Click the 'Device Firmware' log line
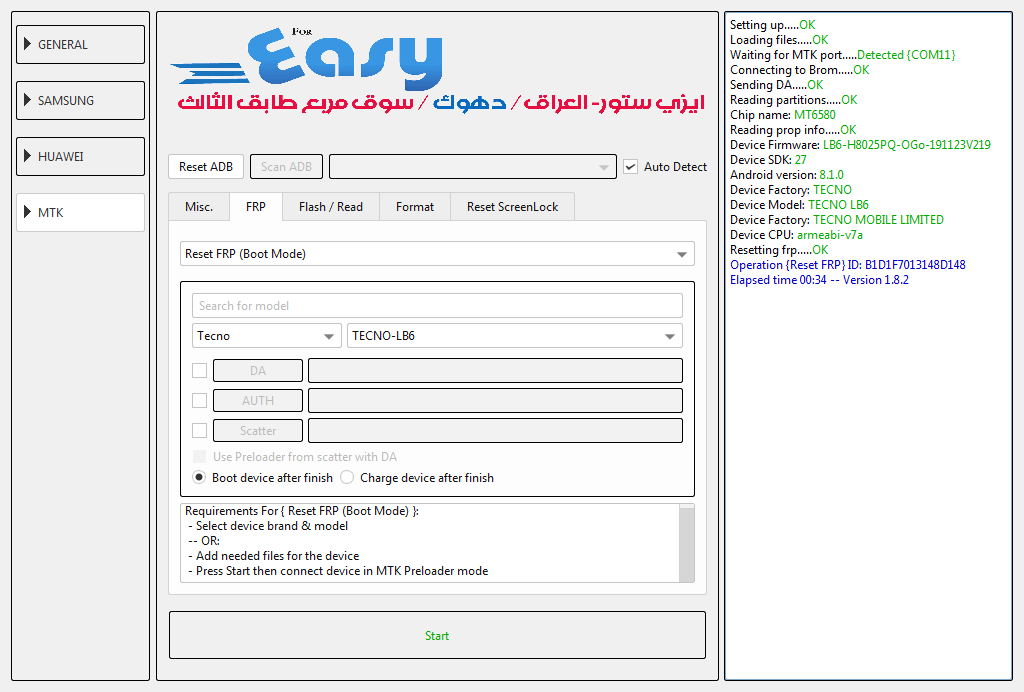Screen dimensions: 1024x692 point(860,145)
